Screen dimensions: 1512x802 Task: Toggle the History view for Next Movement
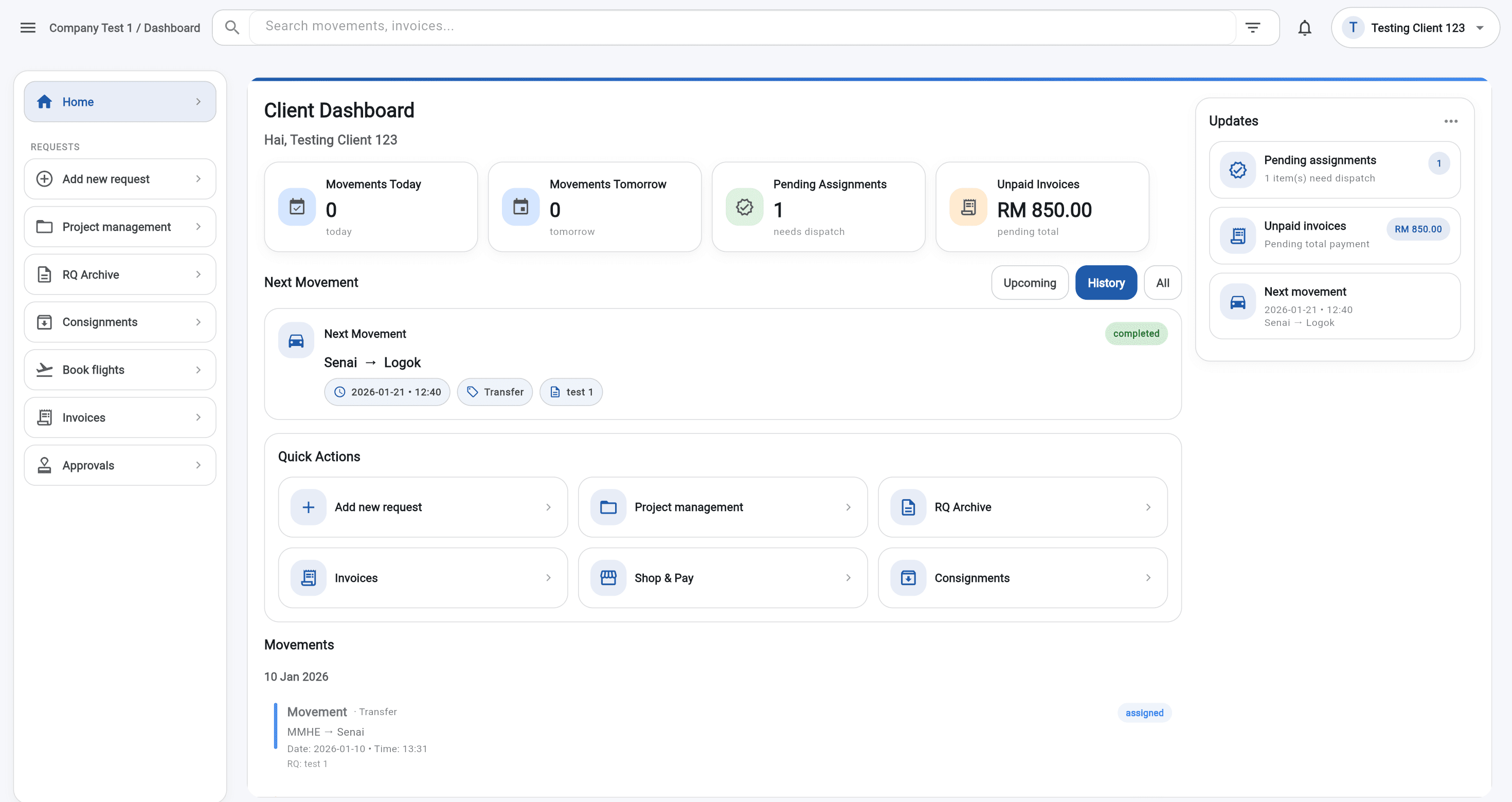tap(1106, 282)
